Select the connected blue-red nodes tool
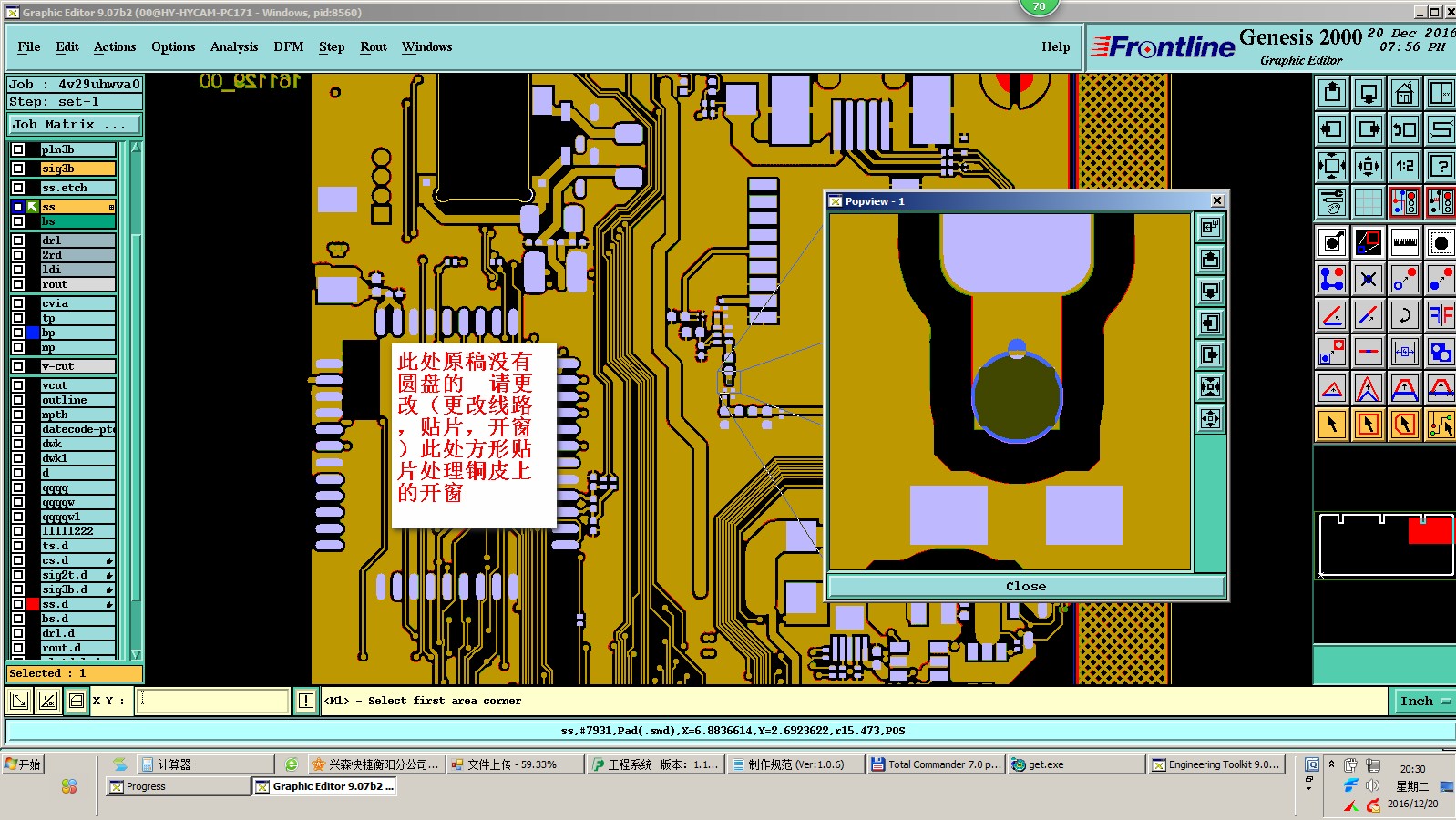 (x=1332, y=279)
